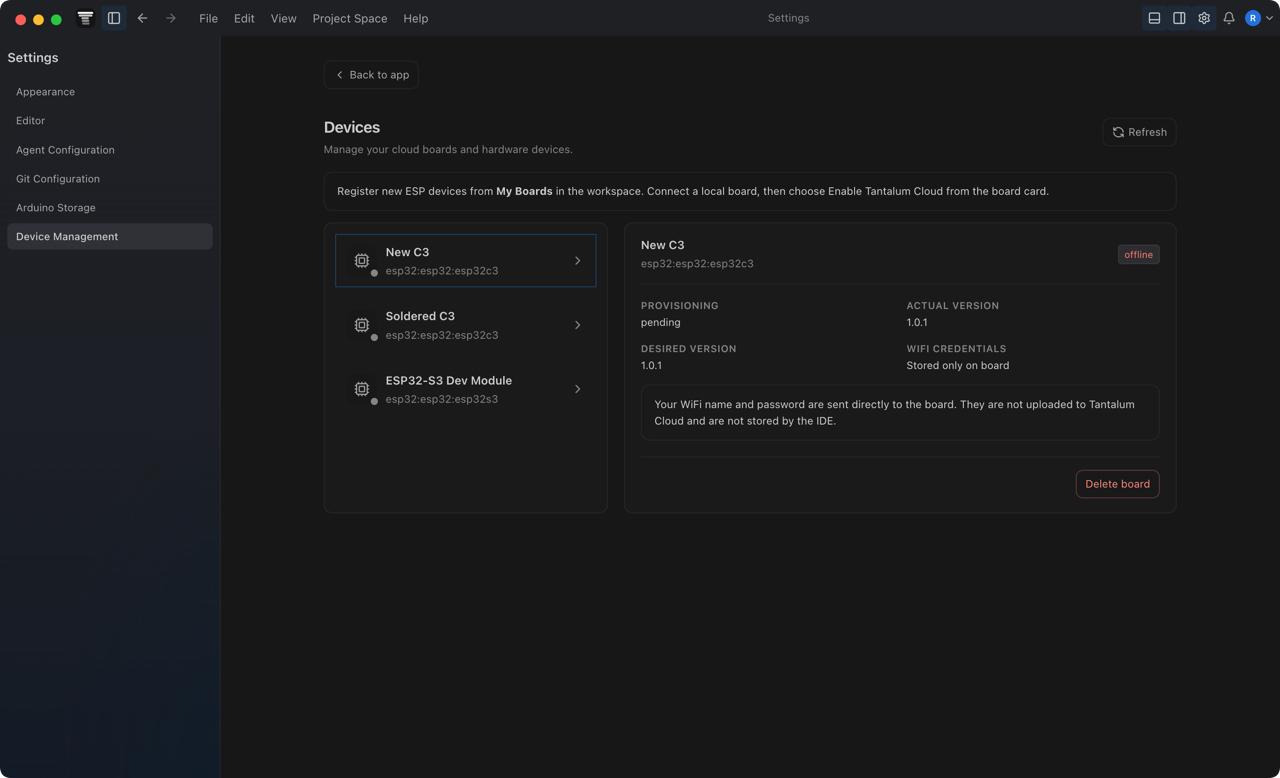
Task: Open Agent Configuration settings
Action: pos(110,150)
